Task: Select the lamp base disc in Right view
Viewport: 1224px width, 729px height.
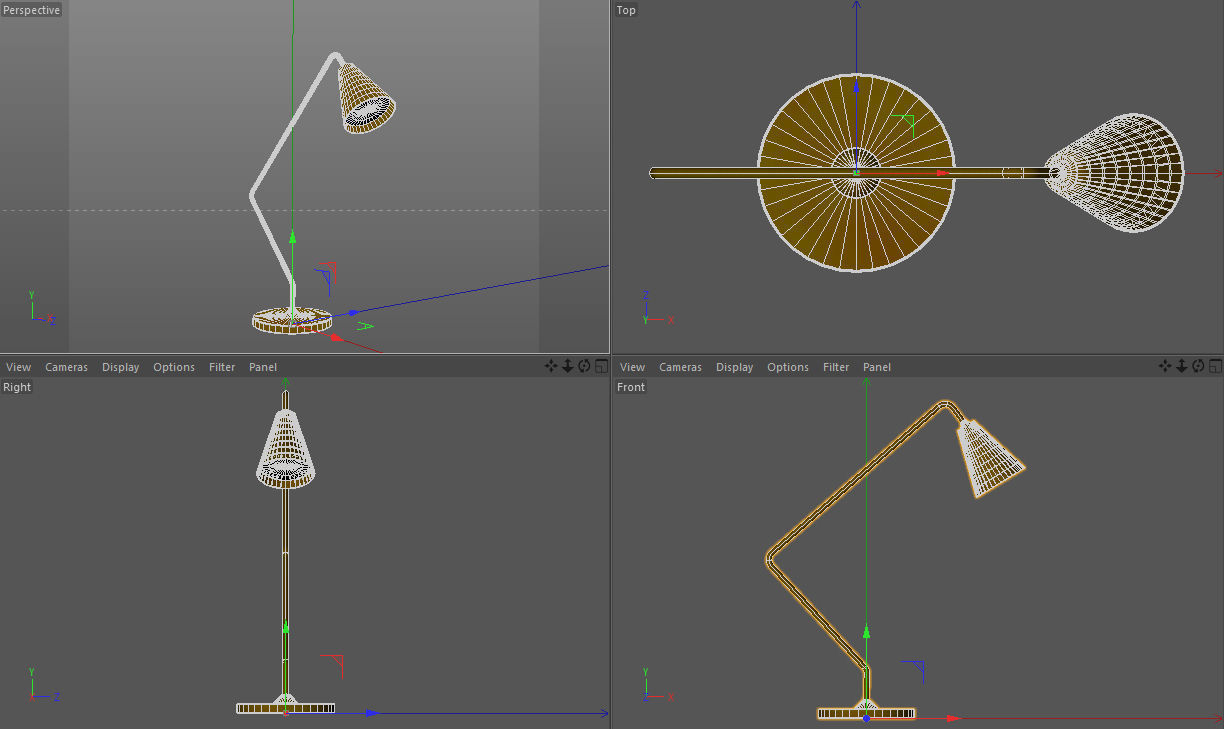Action: pyautogui.click(x=286, y=707)
